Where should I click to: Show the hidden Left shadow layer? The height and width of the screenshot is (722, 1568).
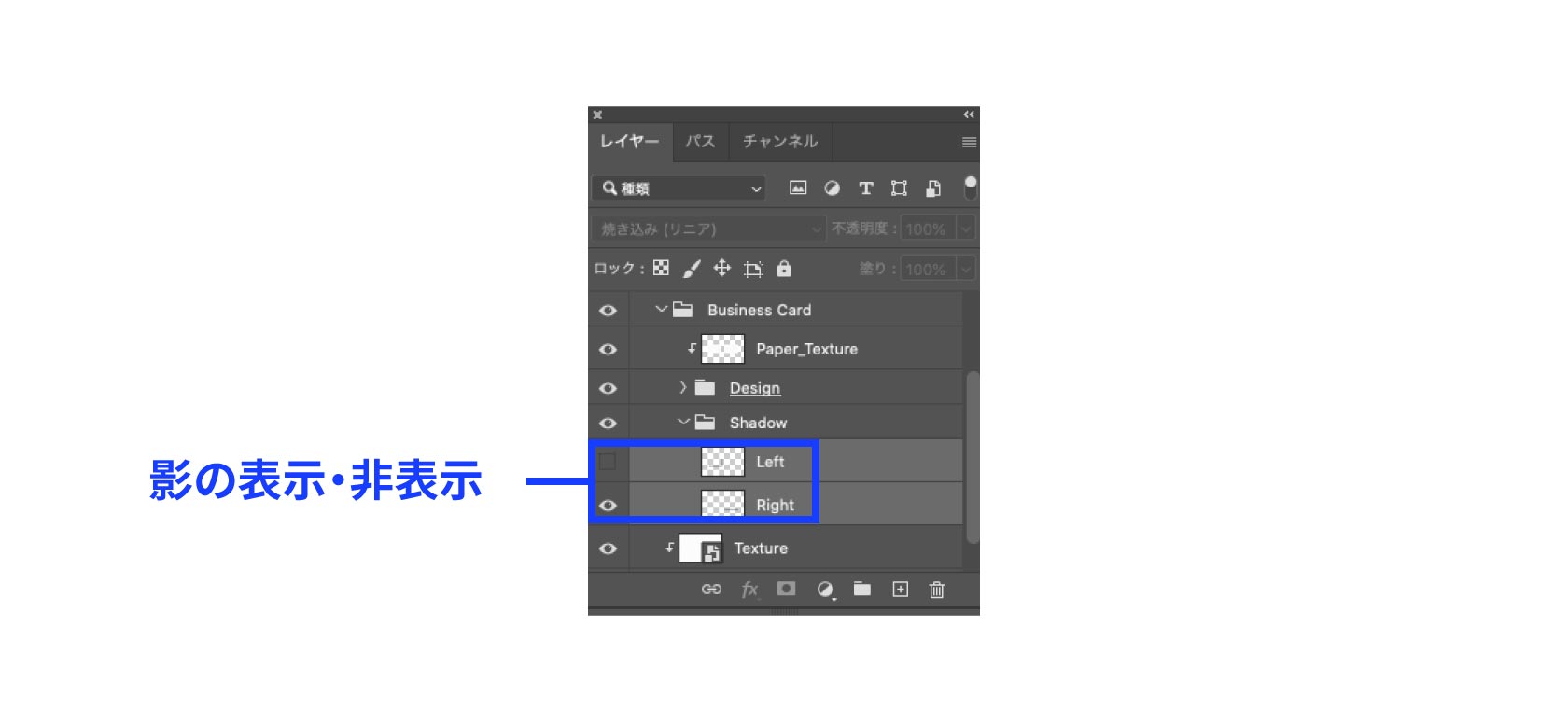click(608, 462)
